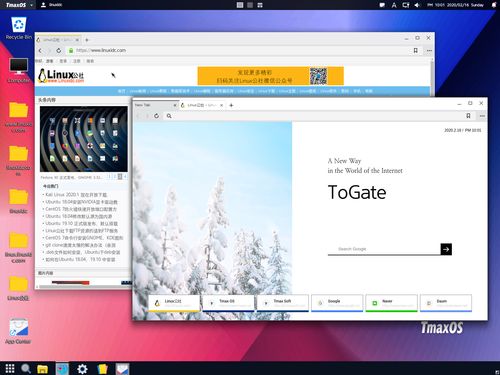The width and height of the screenshot is (500, 375).
Task: Click the search magnifier in the address bar
Action: [x=169, y=116]
